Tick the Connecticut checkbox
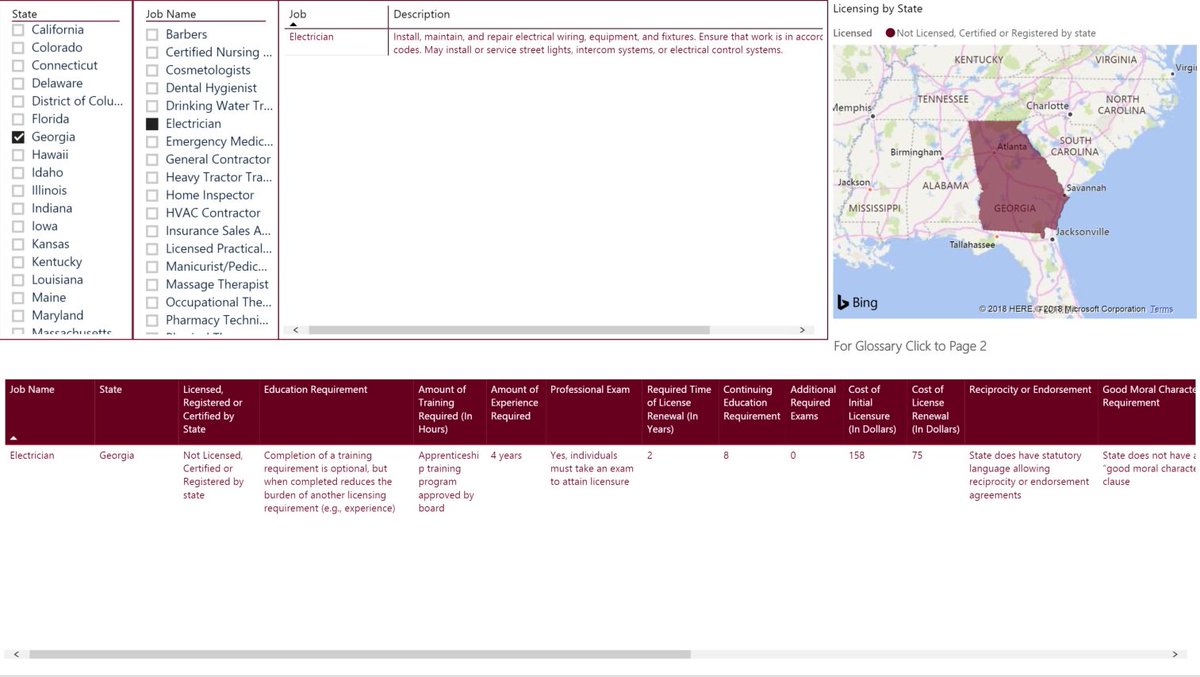This screenshot has height=677, width=1200. 18,66
